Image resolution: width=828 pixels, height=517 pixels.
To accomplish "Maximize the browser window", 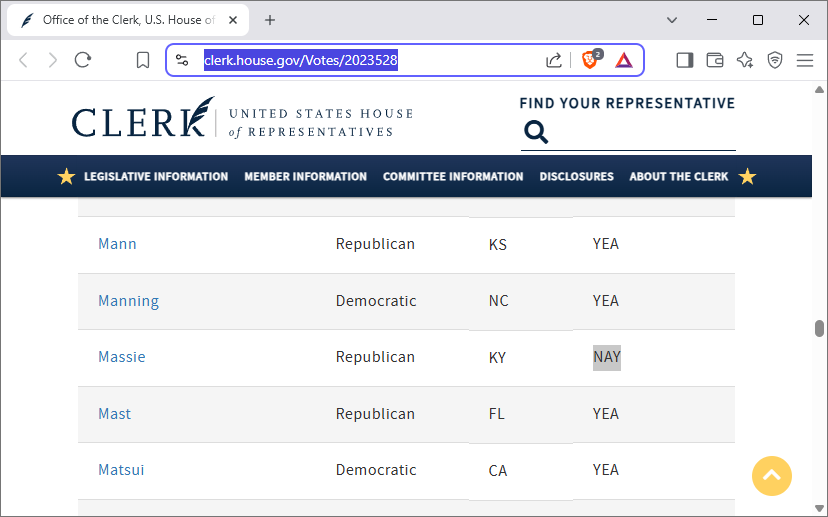I will point(758,20).
